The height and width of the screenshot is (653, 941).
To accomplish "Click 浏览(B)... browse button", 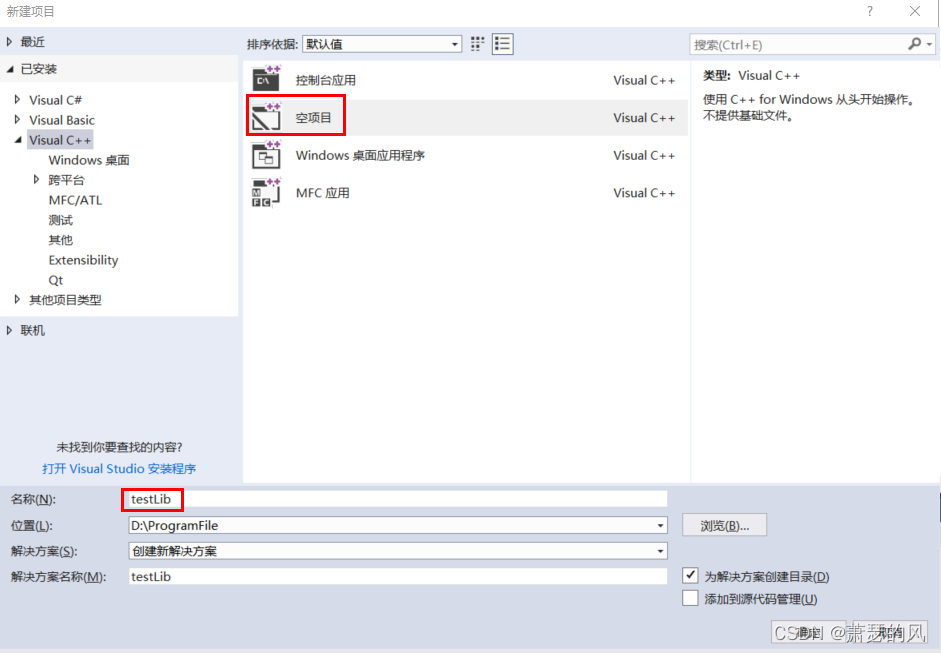I will click(x=724, y=525).
